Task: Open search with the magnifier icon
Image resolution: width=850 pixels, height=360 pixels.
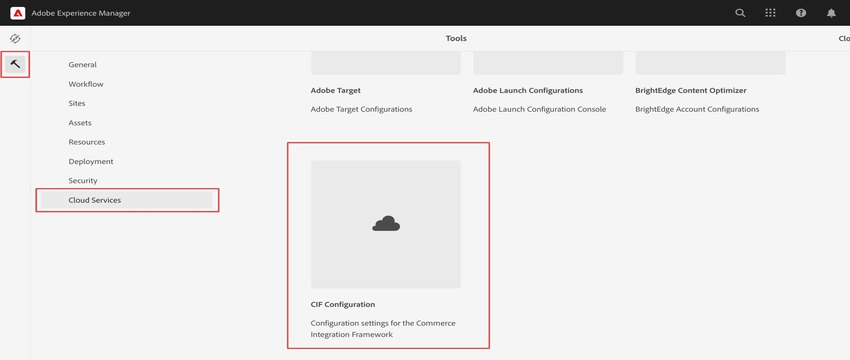Action: click(740, 13)
